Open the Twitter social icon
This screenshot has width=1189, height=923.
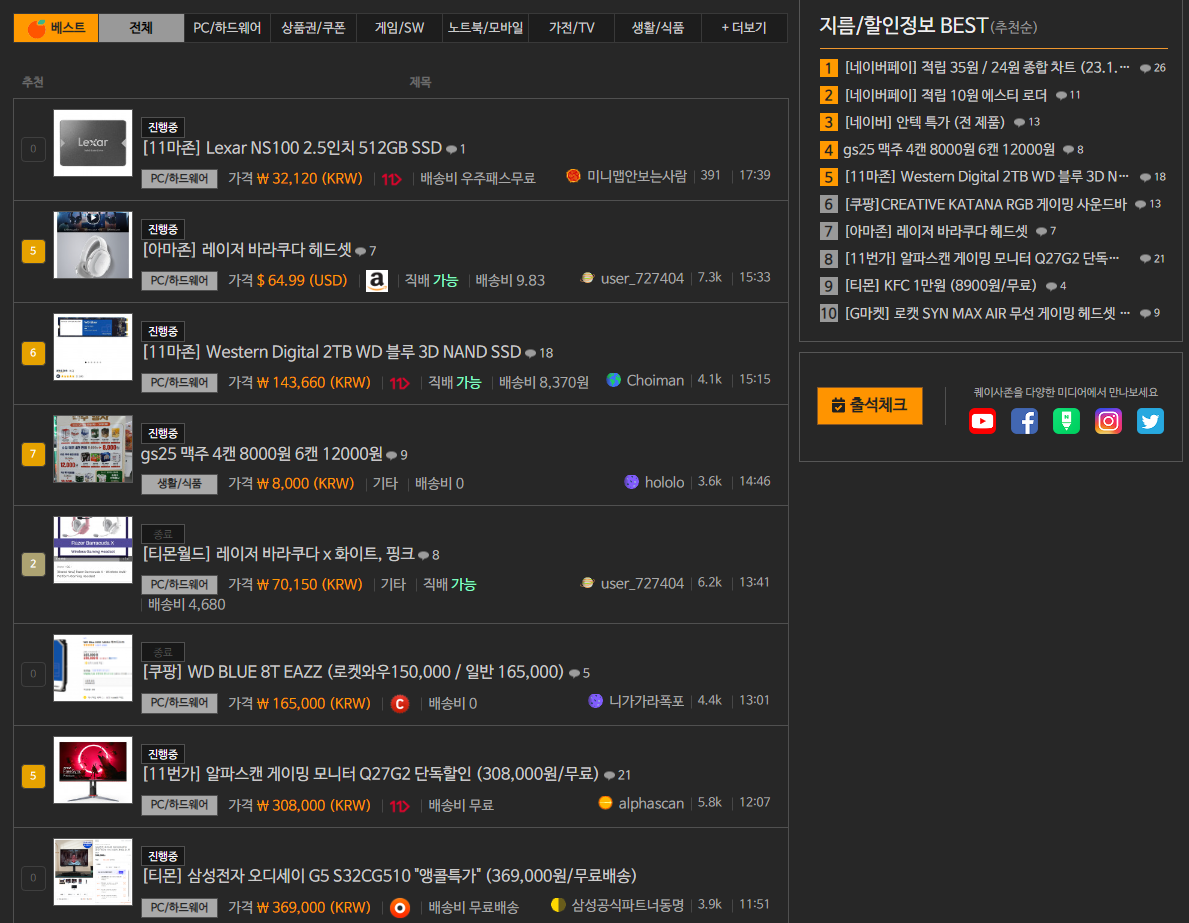[1150, 421]
